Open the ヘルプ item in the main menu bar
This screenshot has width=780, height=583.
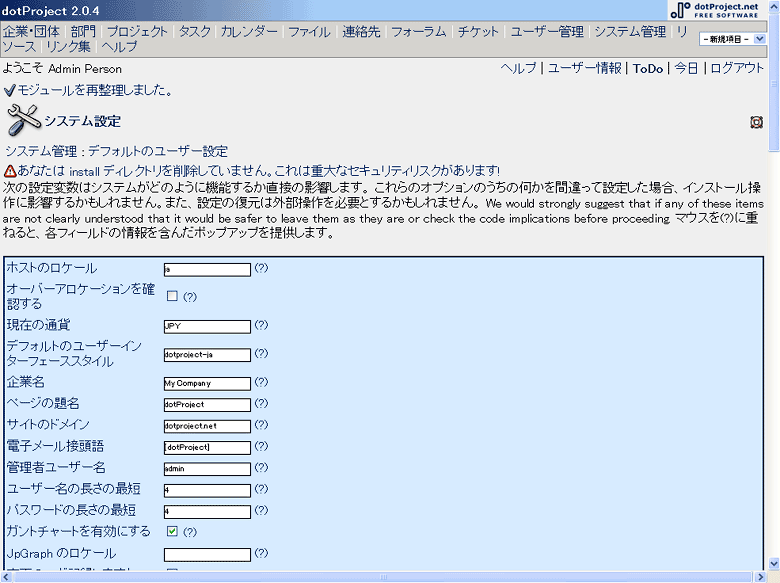tap(119, 47)
